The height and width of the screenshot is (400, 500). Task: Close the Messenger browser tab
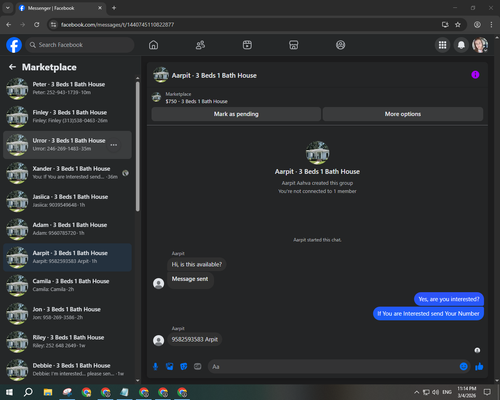pos(100,8)
